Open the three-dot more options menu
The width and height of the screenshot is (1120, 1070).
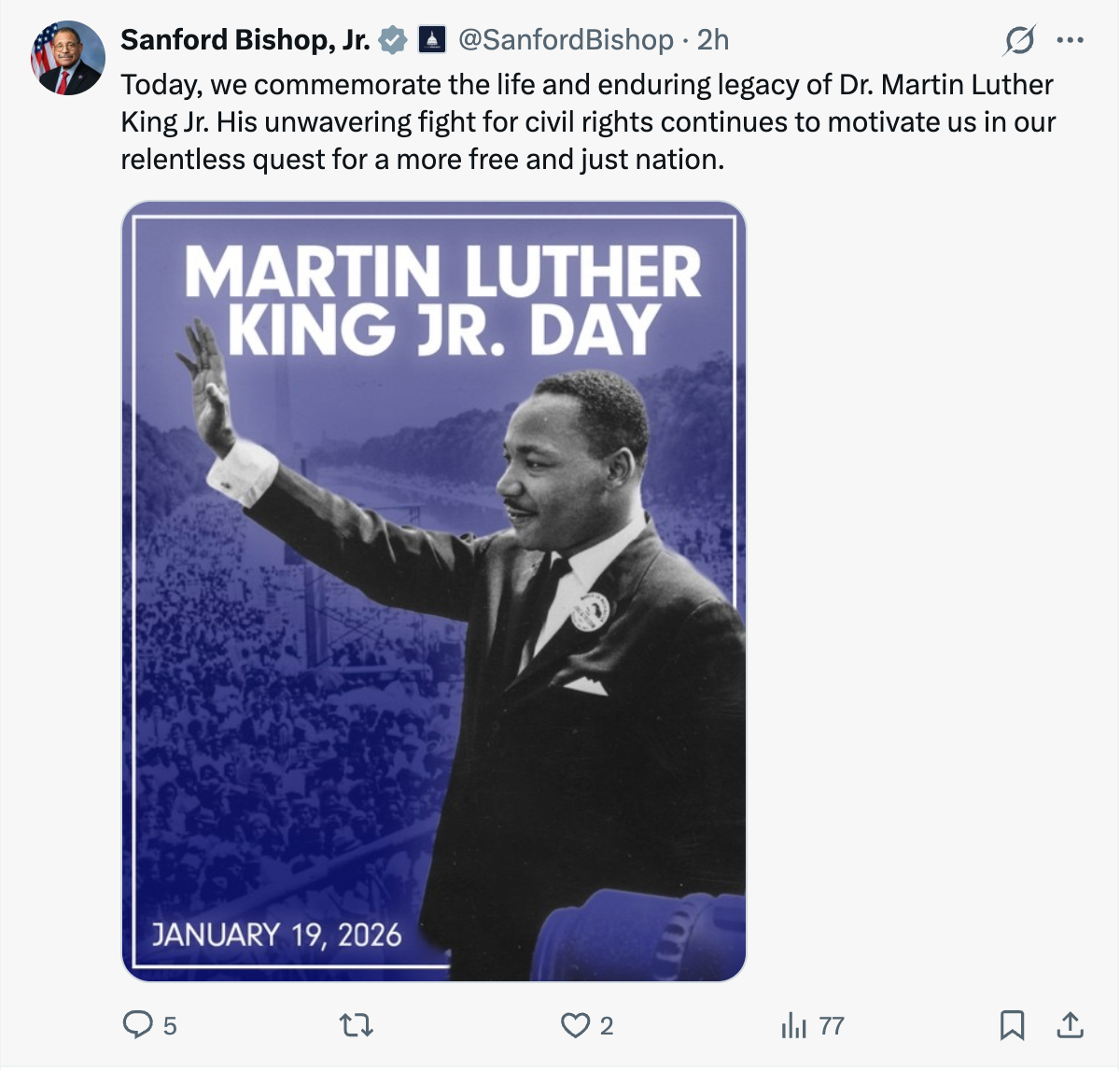click(x=1070, y=40)
